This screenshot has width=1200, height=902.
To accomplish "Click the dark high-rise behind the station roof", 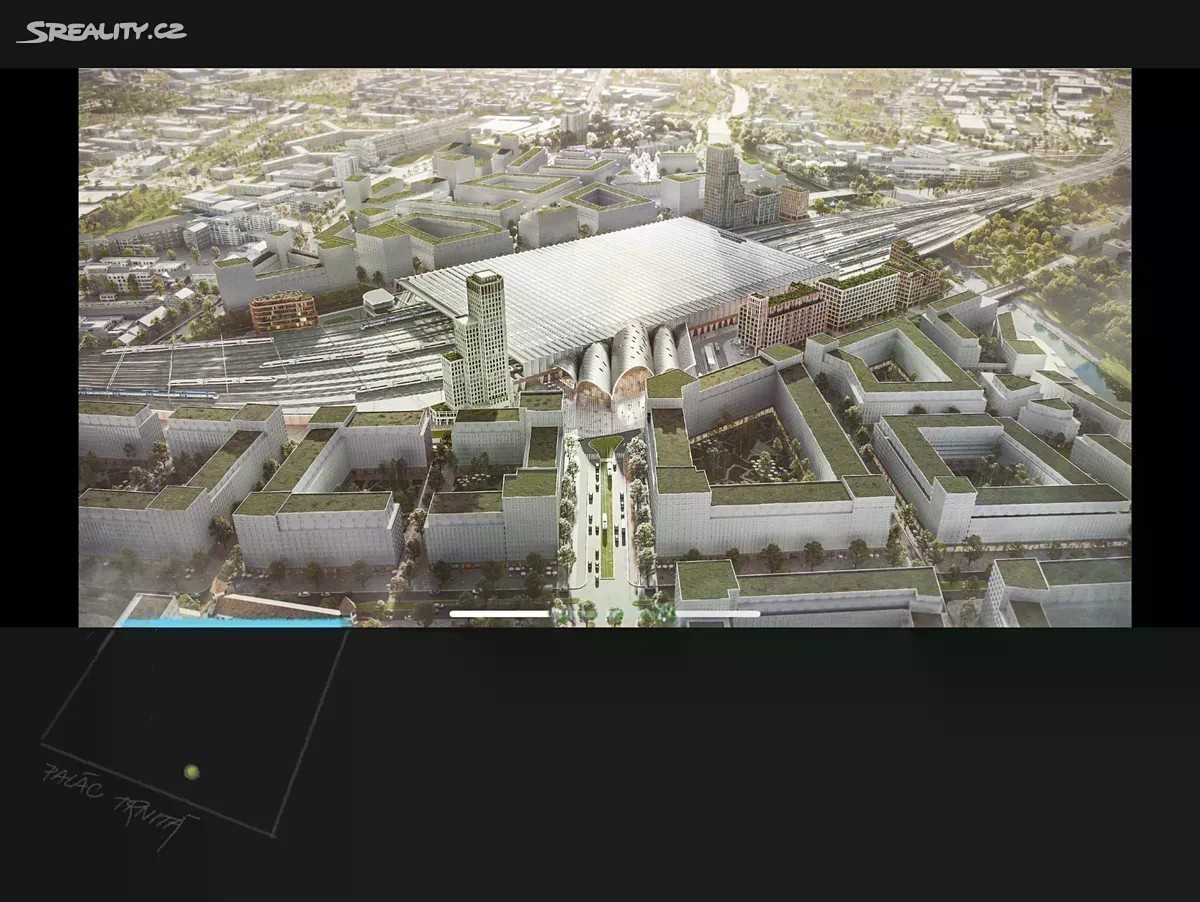I will pos(722,186).
